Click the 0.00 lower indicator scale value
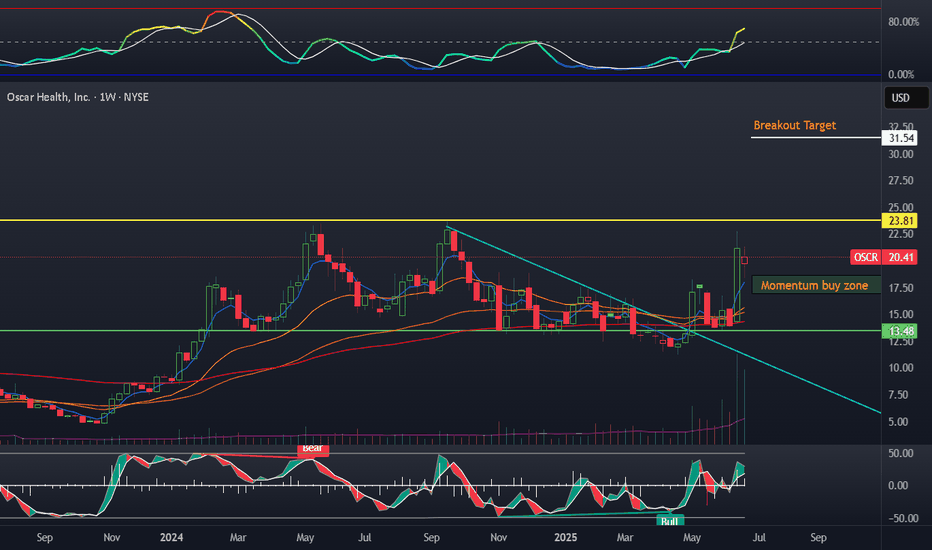Screen dimensions: 932x550 point(898,486)
